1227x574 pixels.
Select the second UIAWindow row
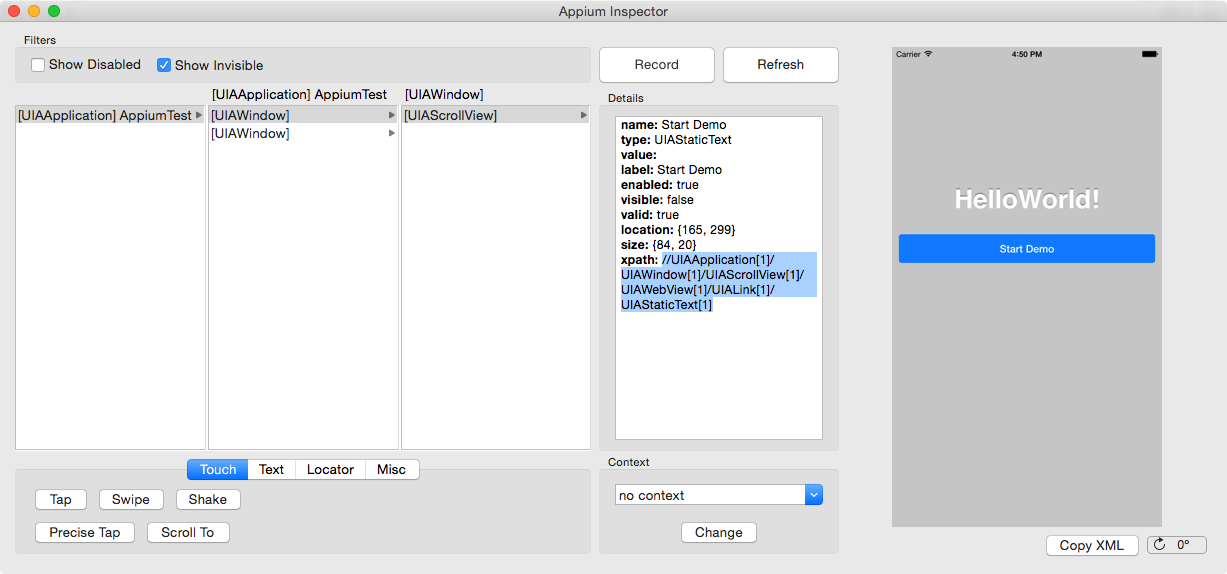250,133
